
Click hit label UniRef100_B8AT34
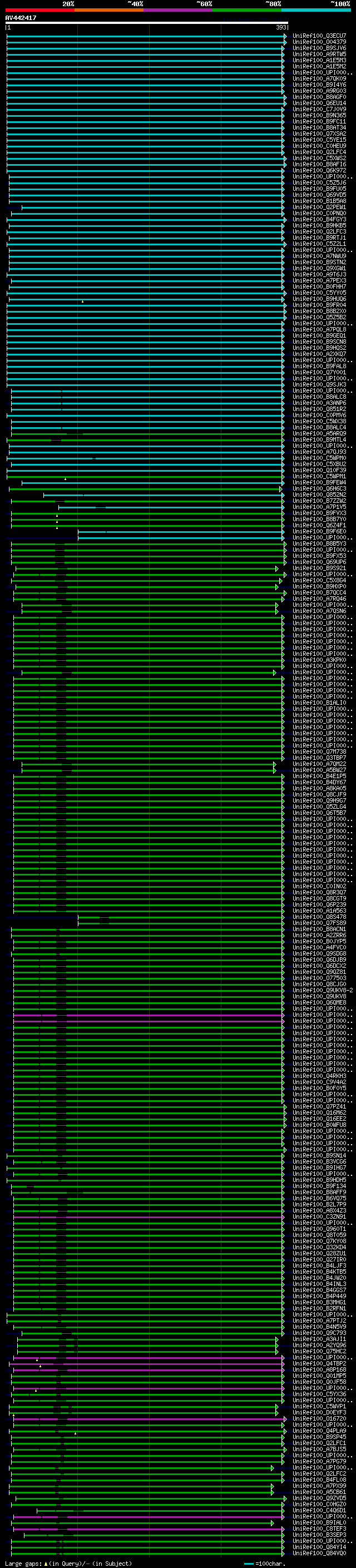[x=319, y=127]
